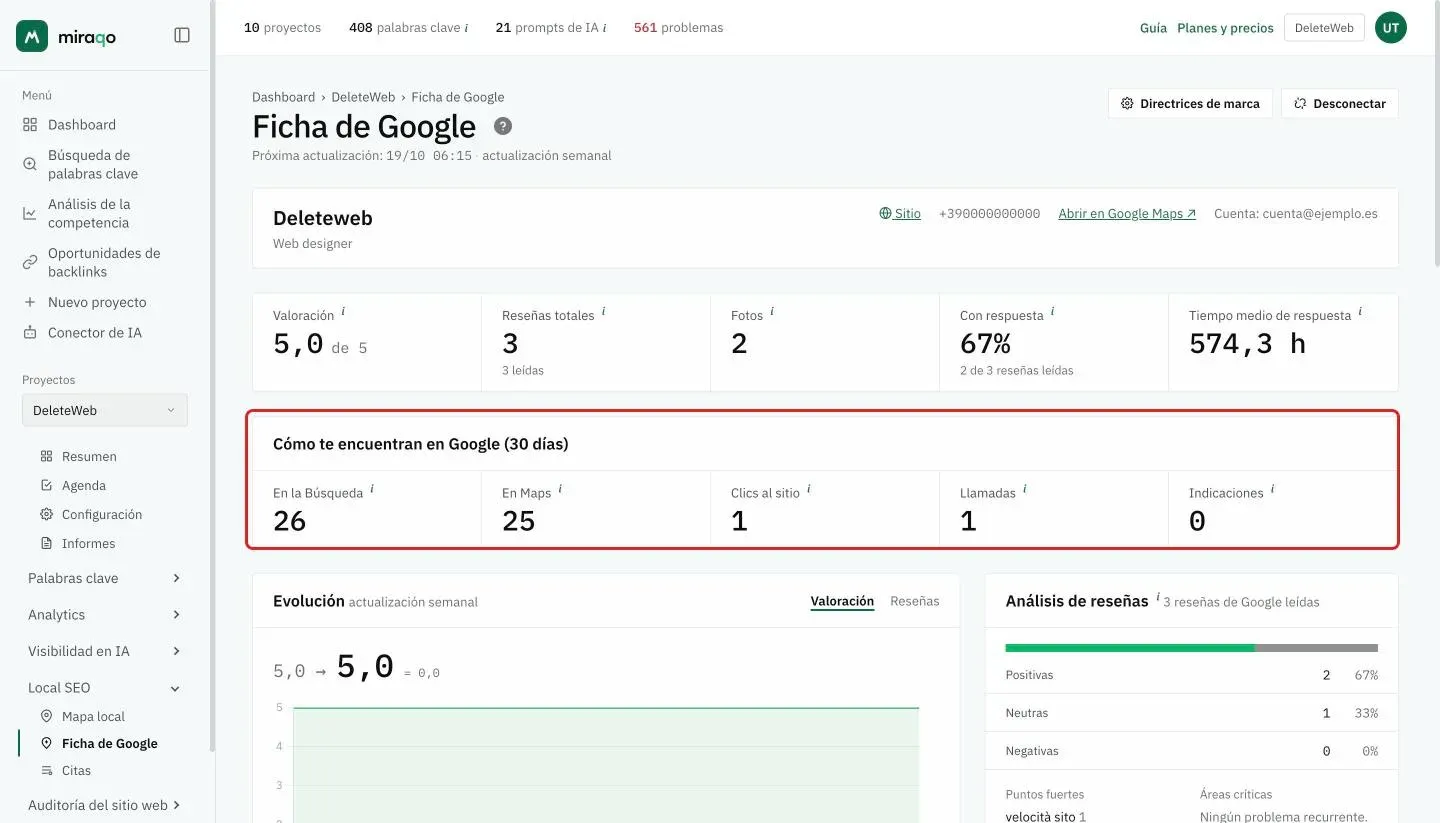Click the info icon next to Valoración
This screenshot has width=1440, height=823.
point(344,312)
